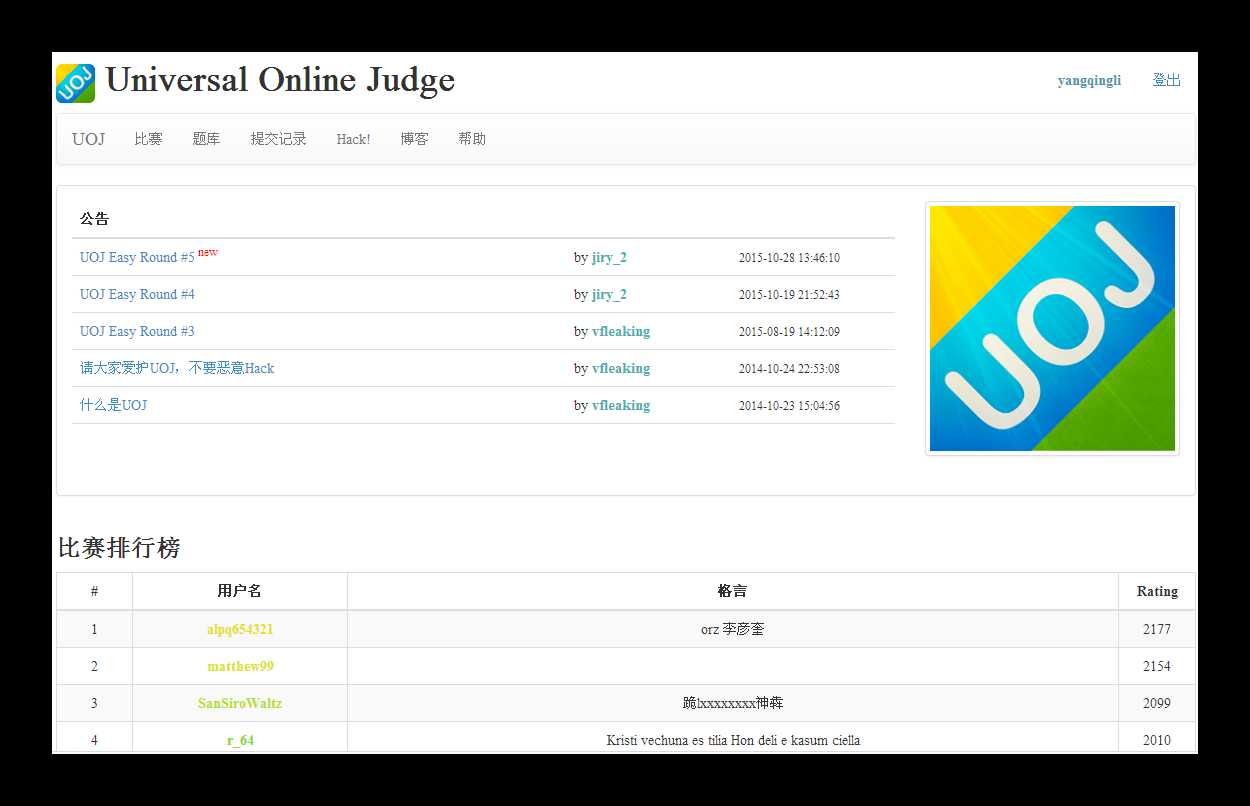Image resolution: width=1250 pixels, height=806 pixels.
Task: Click the 用户名 column header
Action: coord(240,592)
